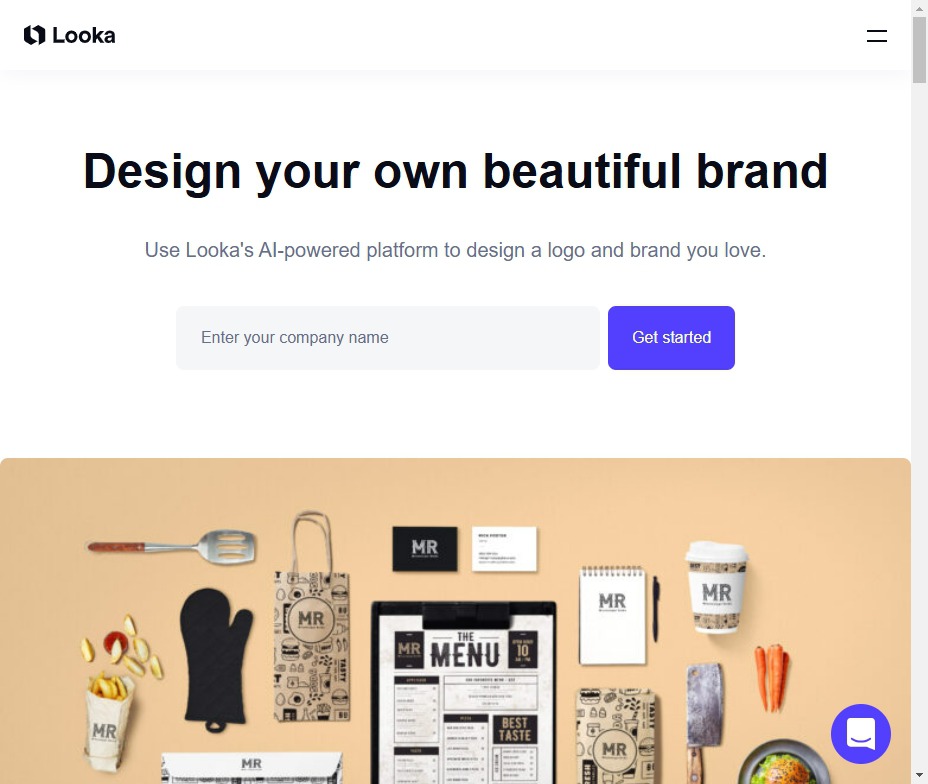Click the vertical scrollbar thumb

pos(919,50)
